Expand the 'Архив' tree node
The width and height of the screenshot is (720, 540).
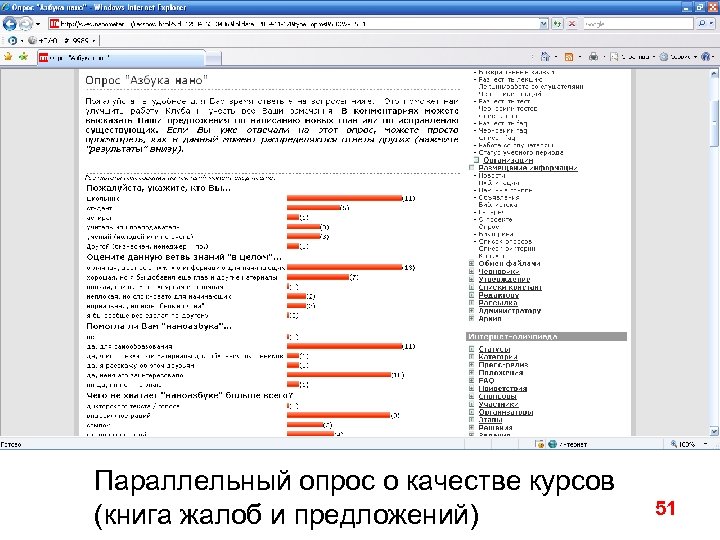pyautogui.click(x=471, y=318)
